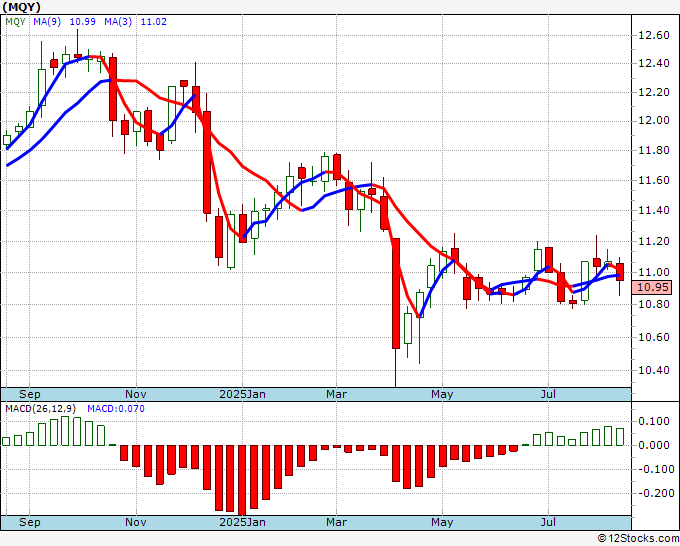Click the MA(3) value 11.02
The height and width of the screenshot is (546, 680).
pyautogui.click(x=154, y=22)
